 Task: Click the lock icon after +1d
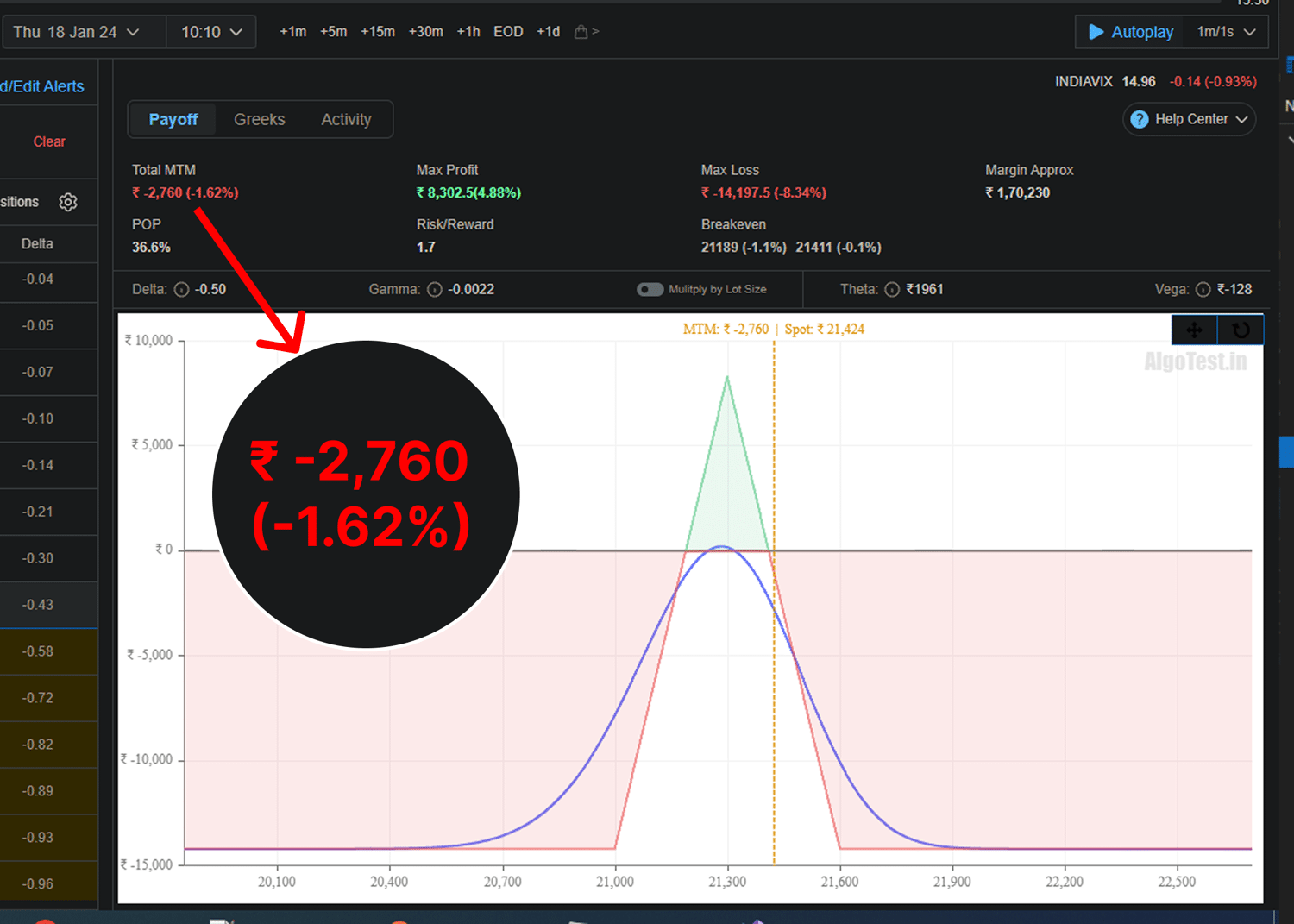(x=581, y=32)
